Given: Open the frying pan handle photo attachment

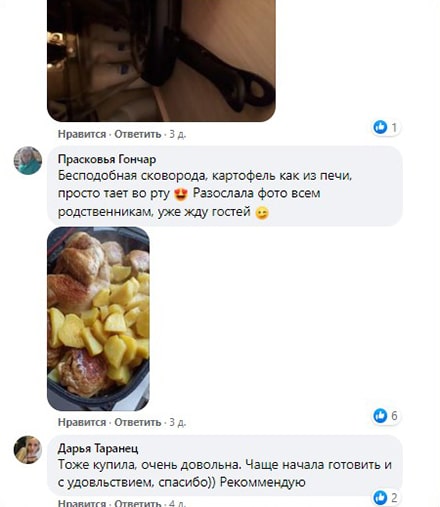Looking at the screenshot, I should tap(161, 61).
